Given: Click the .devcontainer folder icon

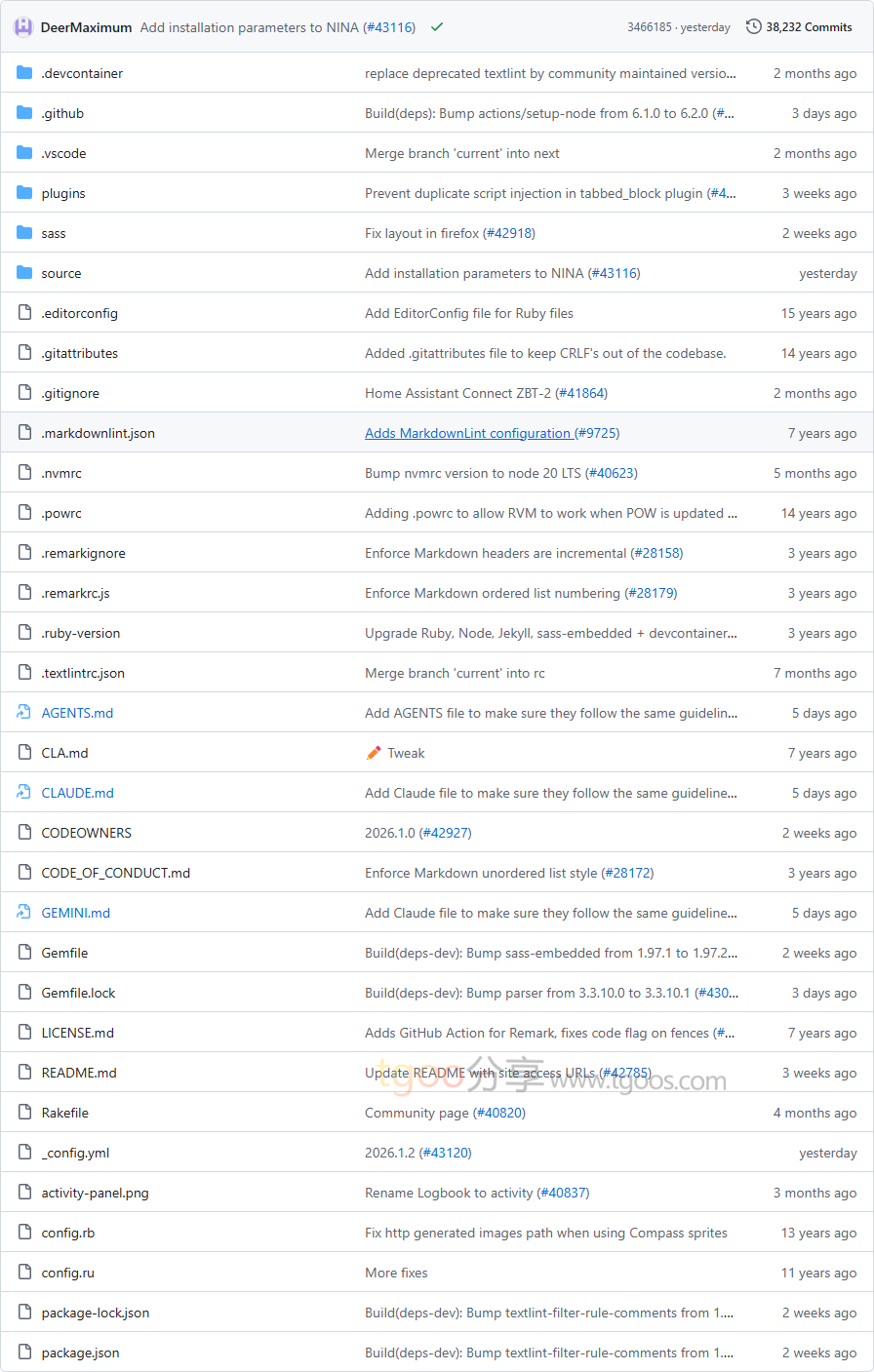Looking at the screenshot, I should [24, 73].
